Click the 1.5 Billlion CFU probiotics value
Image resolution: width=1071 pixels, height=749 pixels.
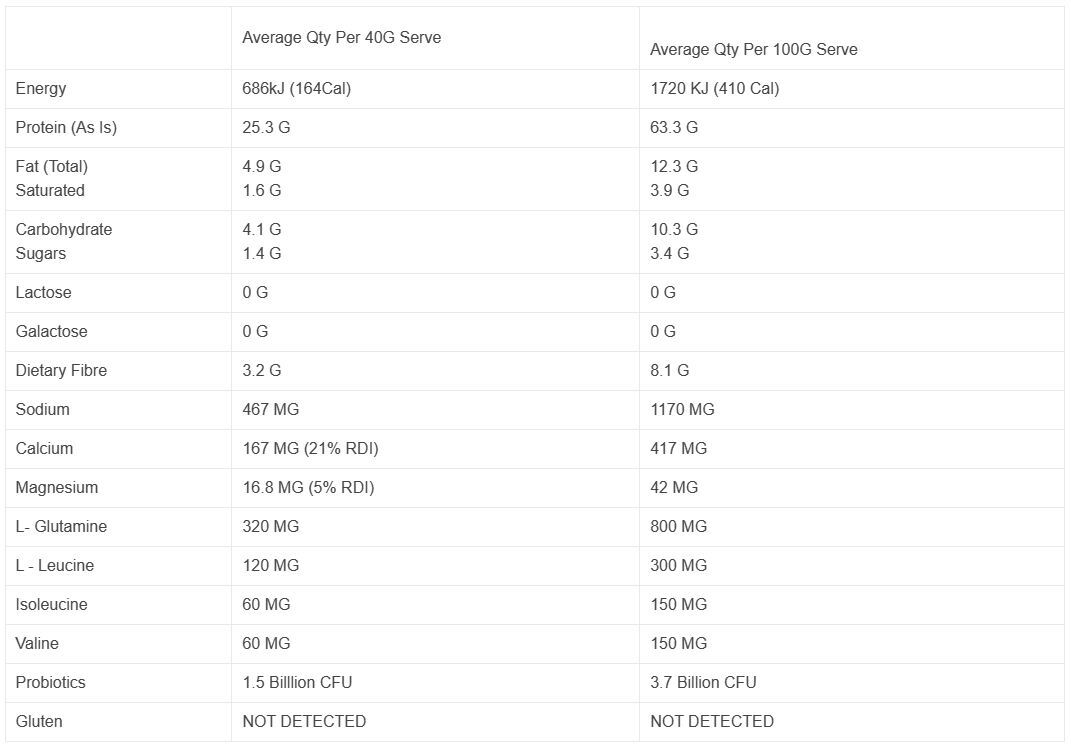pyautogui.click(x=297, y=682)
